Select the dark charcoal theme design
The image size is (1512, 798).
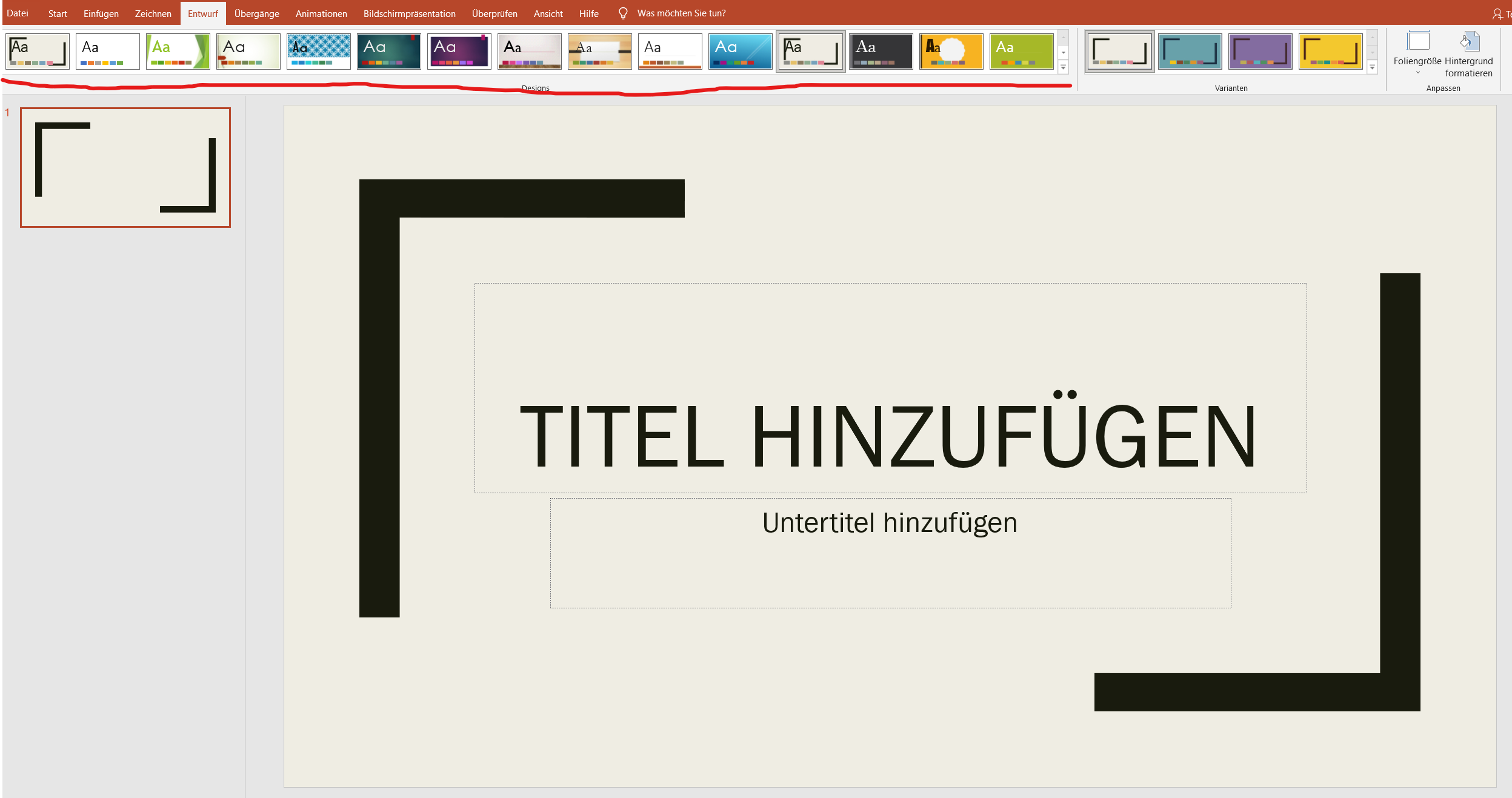coord(881,51)
